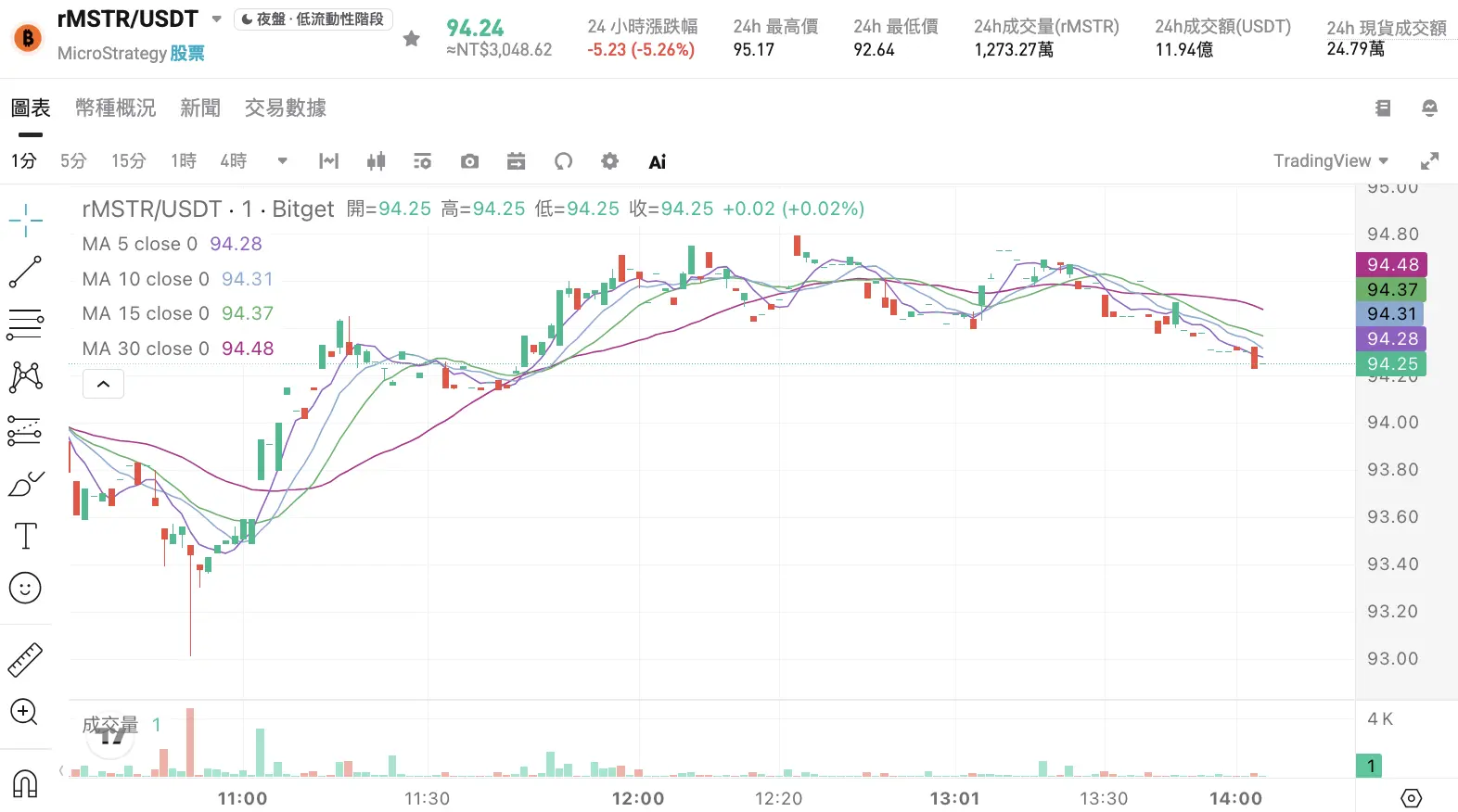Screen dimensions: 1458x812
Task: Choose the brush drawing tool
Action: point(25,484)
